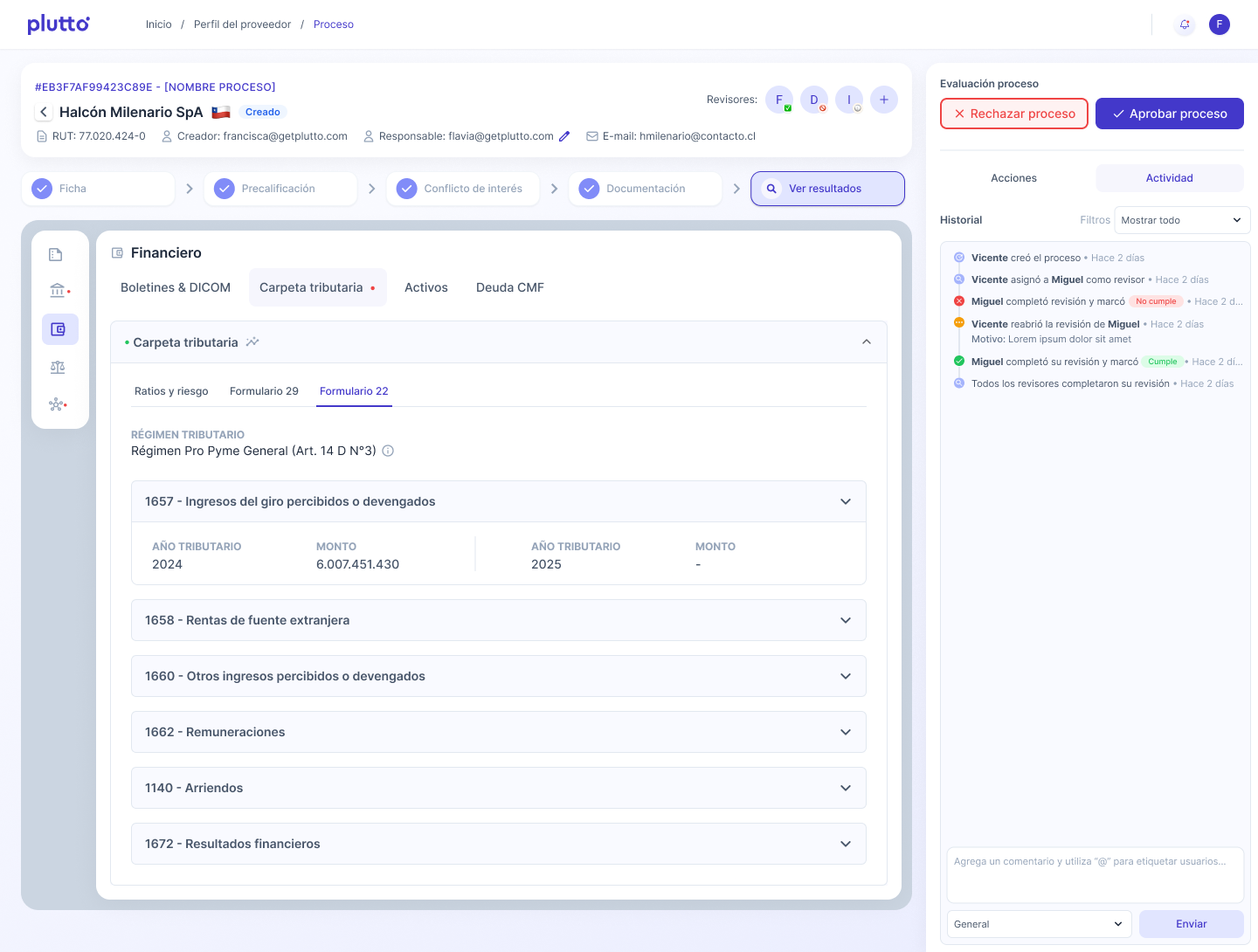
Task: Select the Formulario 22 tab
Action: pos(354,391)
